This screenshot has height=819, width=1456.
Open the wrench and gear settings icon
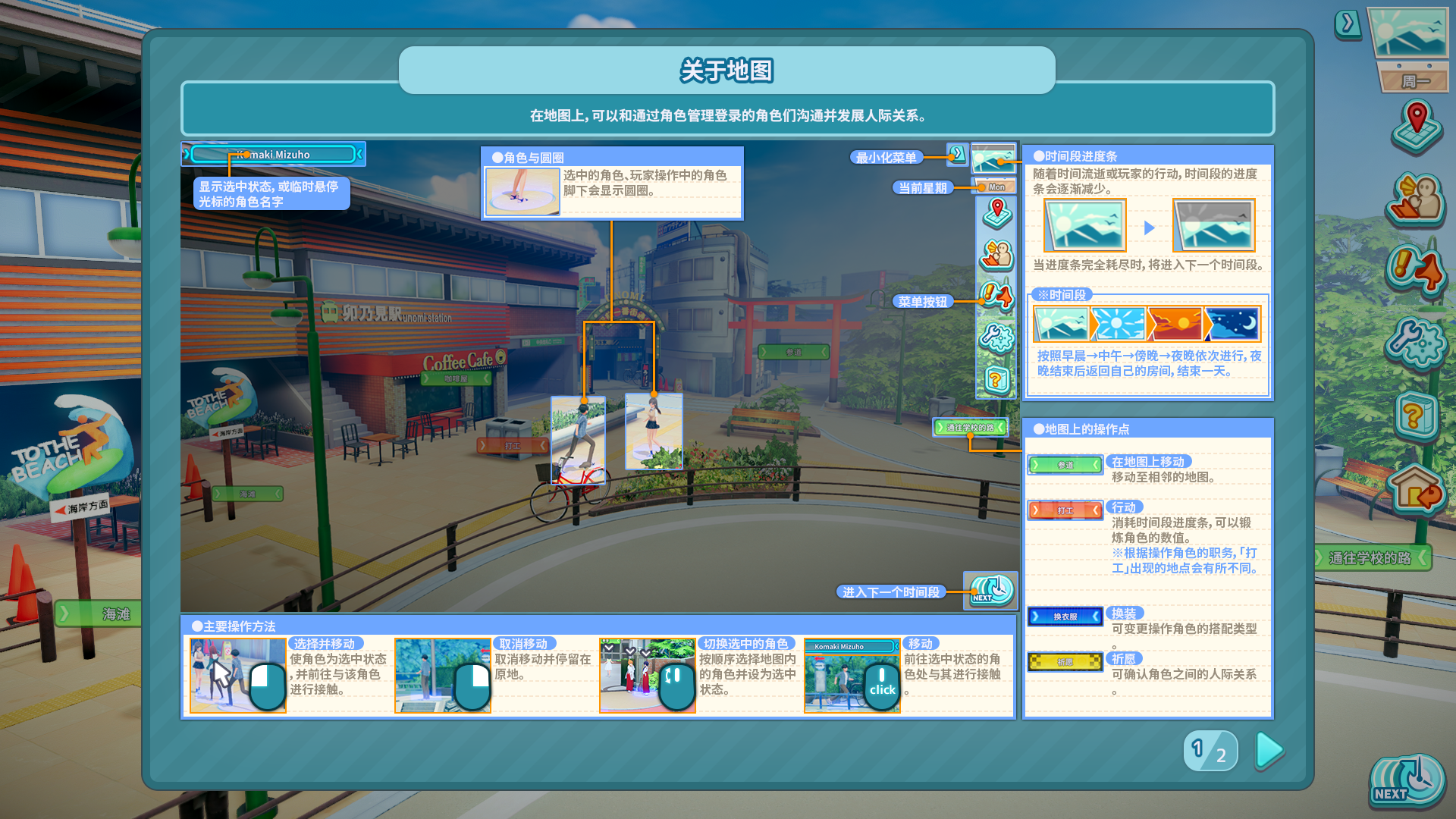(1416, 342)
